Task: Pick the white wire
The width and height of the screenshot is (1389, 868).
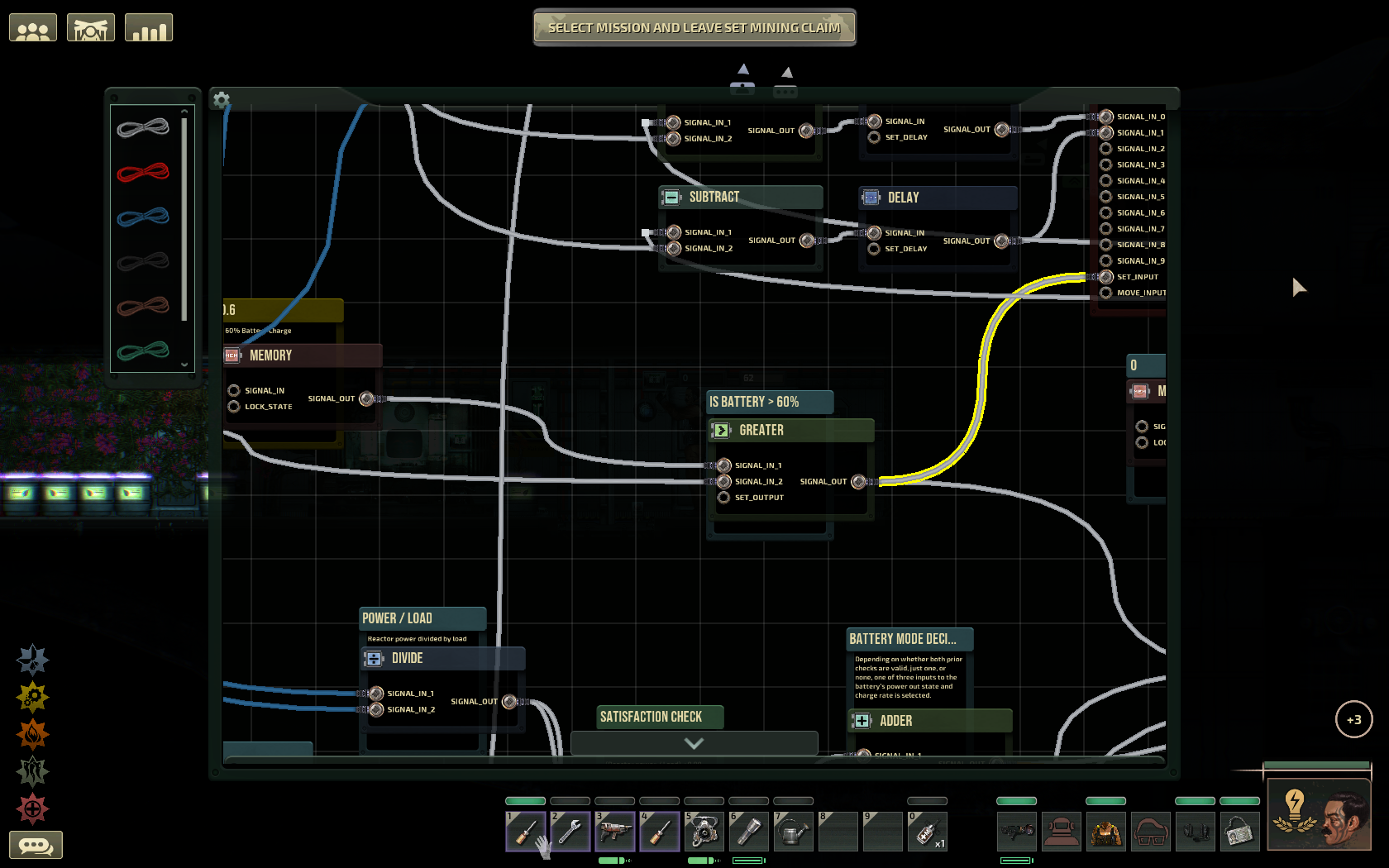Action: [x=143, y=127]
